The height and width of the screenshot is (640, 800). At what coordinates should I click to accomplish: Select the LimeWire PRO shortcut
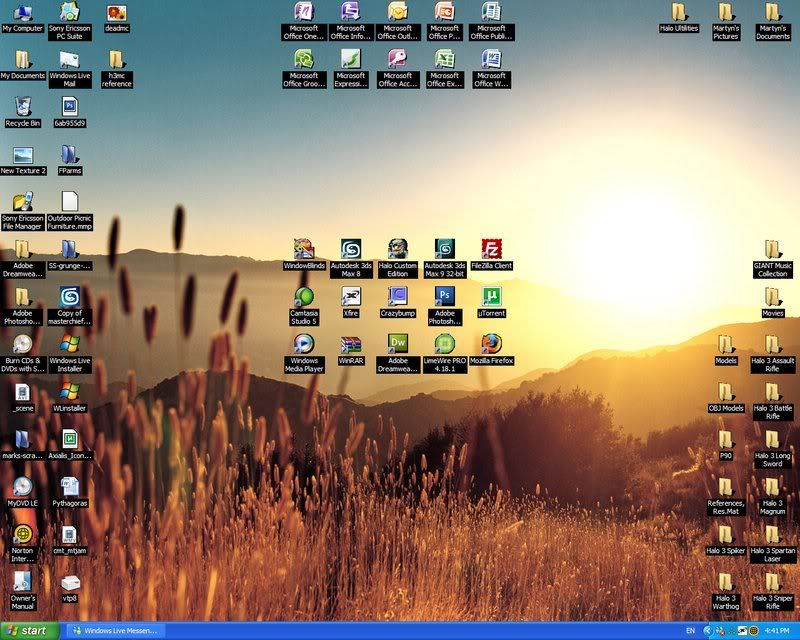pyautogui.click(x=445, y=343)
